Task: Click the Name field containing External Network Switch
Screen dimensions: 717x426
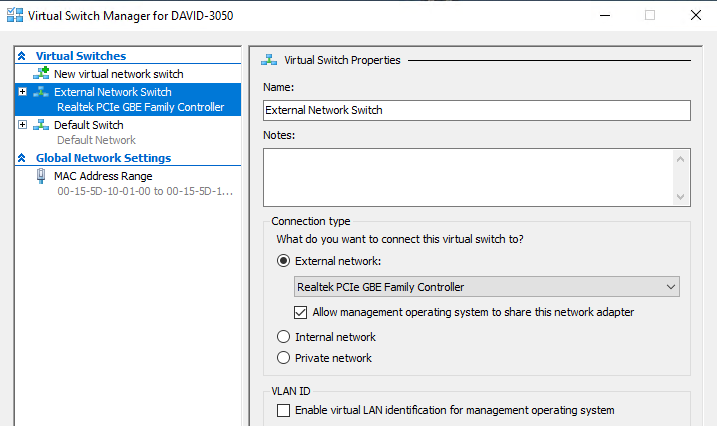Action: pyautogui.click(x=476, y=110)
